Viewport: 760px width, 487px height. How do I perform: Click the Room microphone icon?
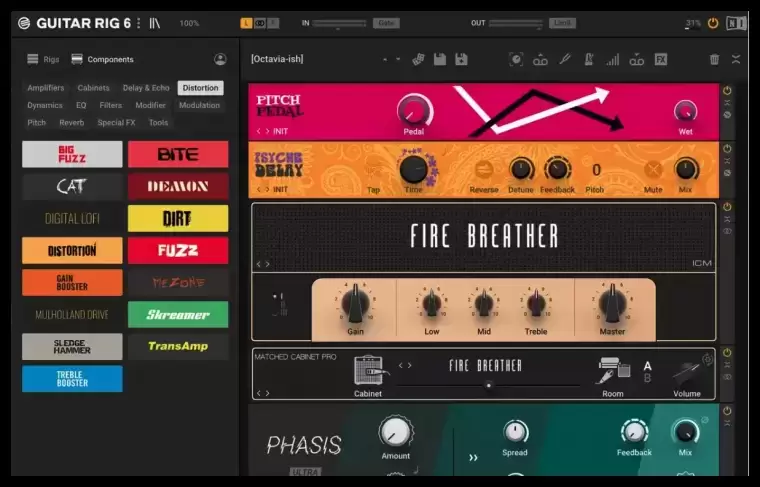tap(613, 371)
